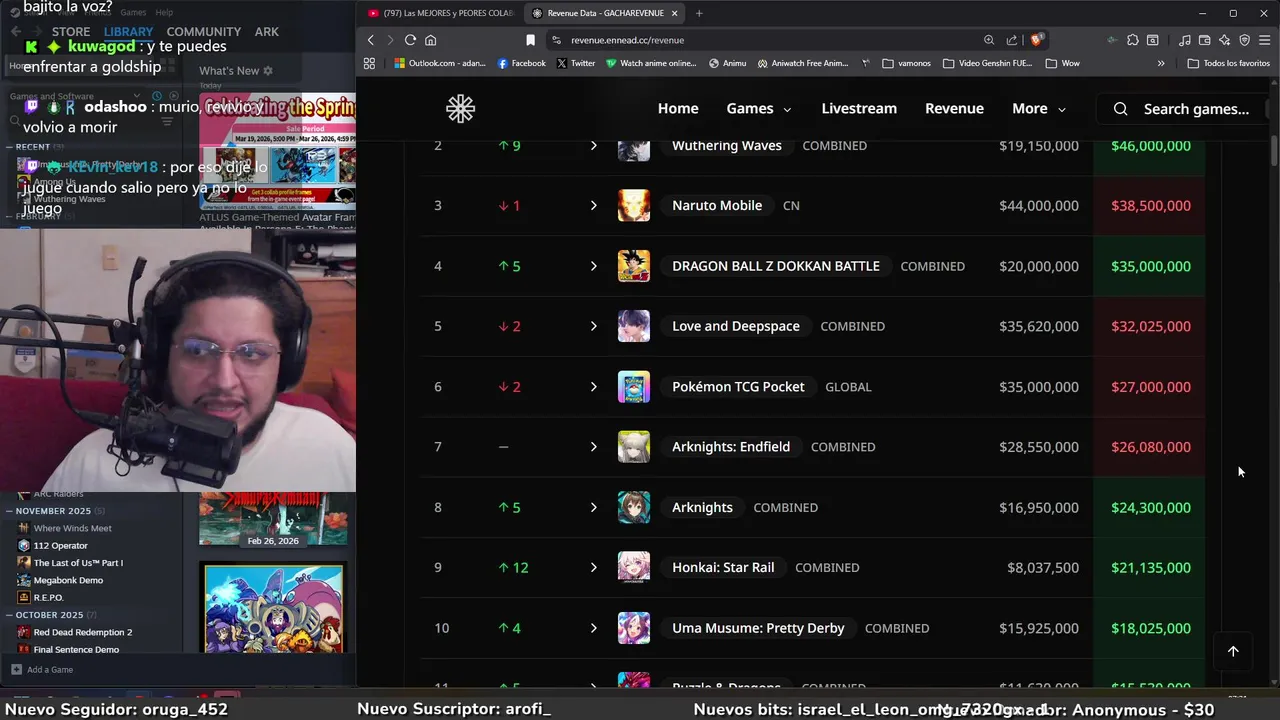The height and width of the screenshot is (720, 1280).
Task: Reload the browser page
Action: (x=410, y=40)
